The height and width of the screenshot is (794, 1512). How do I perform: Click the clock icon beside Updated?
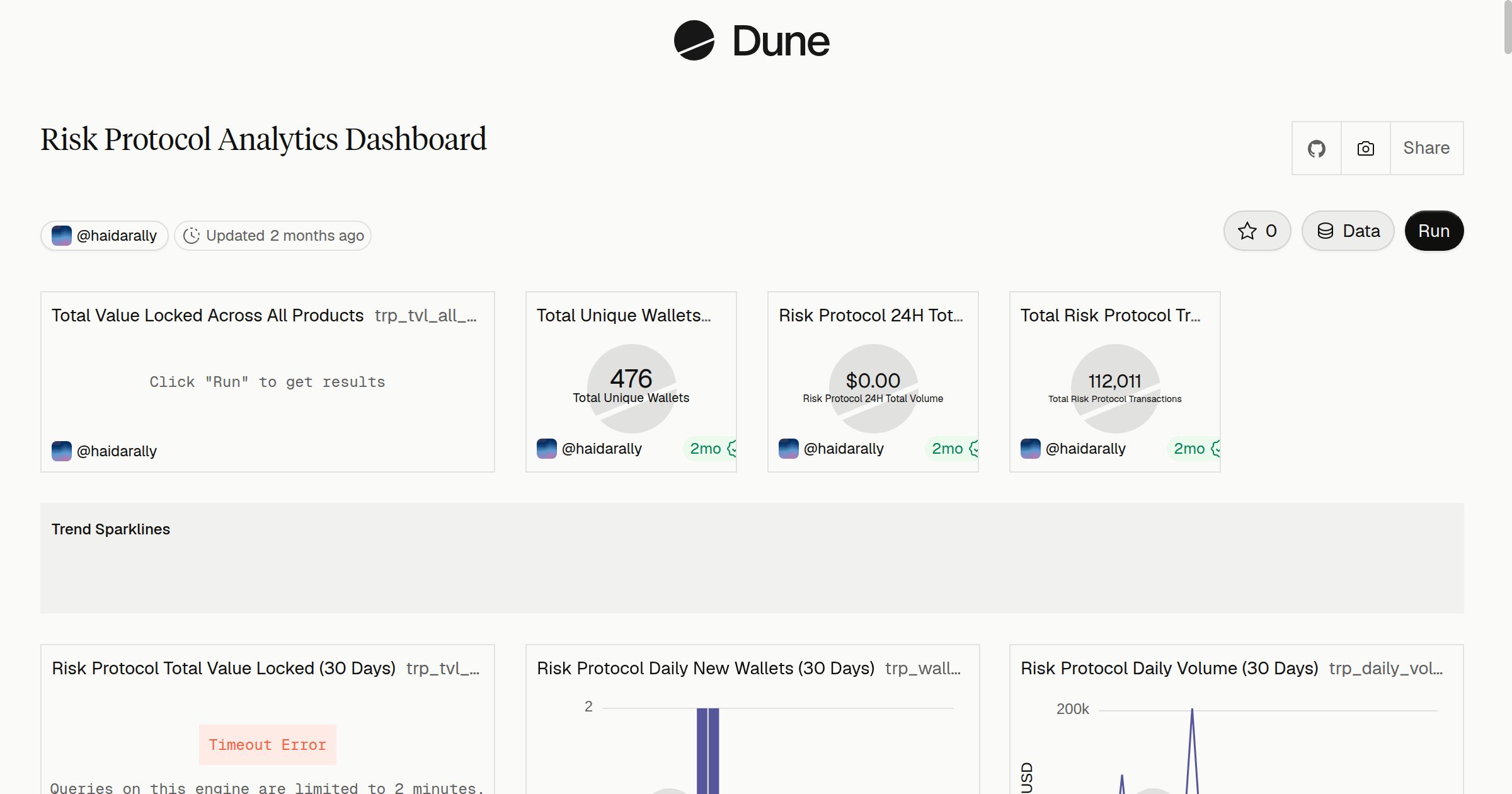192,236
